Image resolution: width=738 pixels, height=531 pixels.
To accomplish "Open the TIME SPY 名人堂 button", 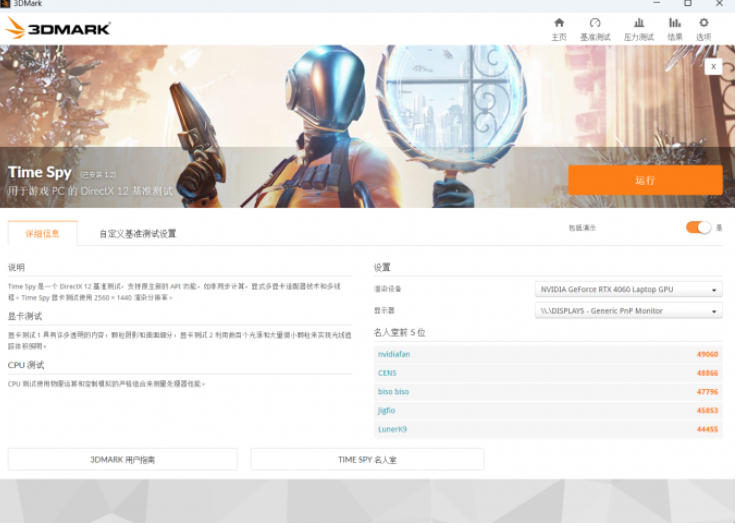I will (367, 460).
